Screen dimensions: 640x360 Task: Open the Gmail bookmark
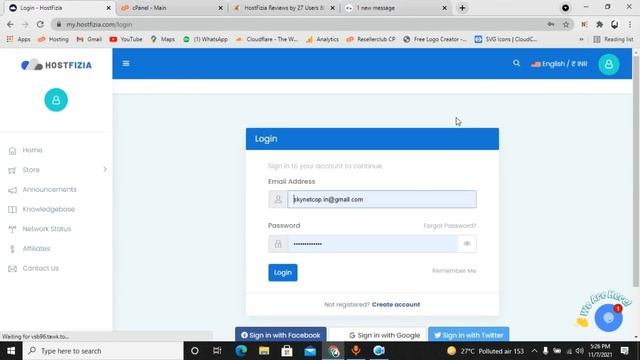tap(89, 39)
